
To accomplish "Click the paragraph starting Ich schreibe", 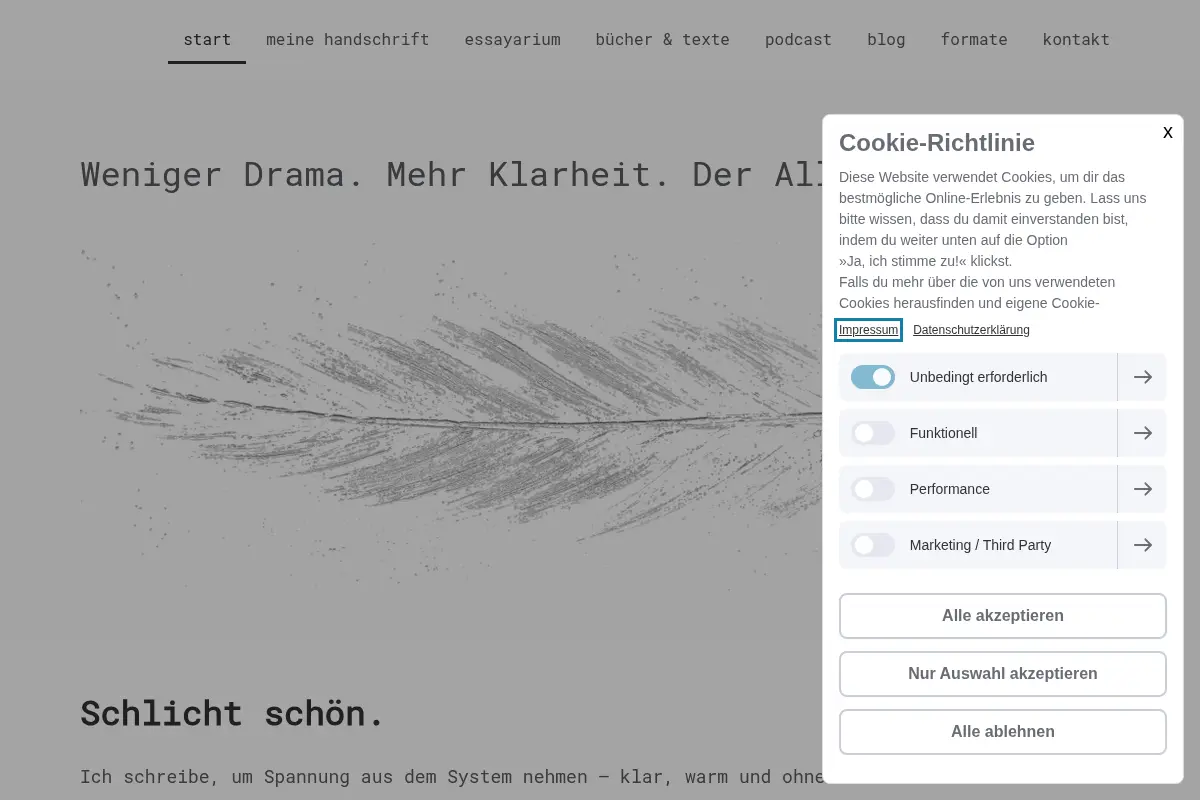I will [451, 777].
